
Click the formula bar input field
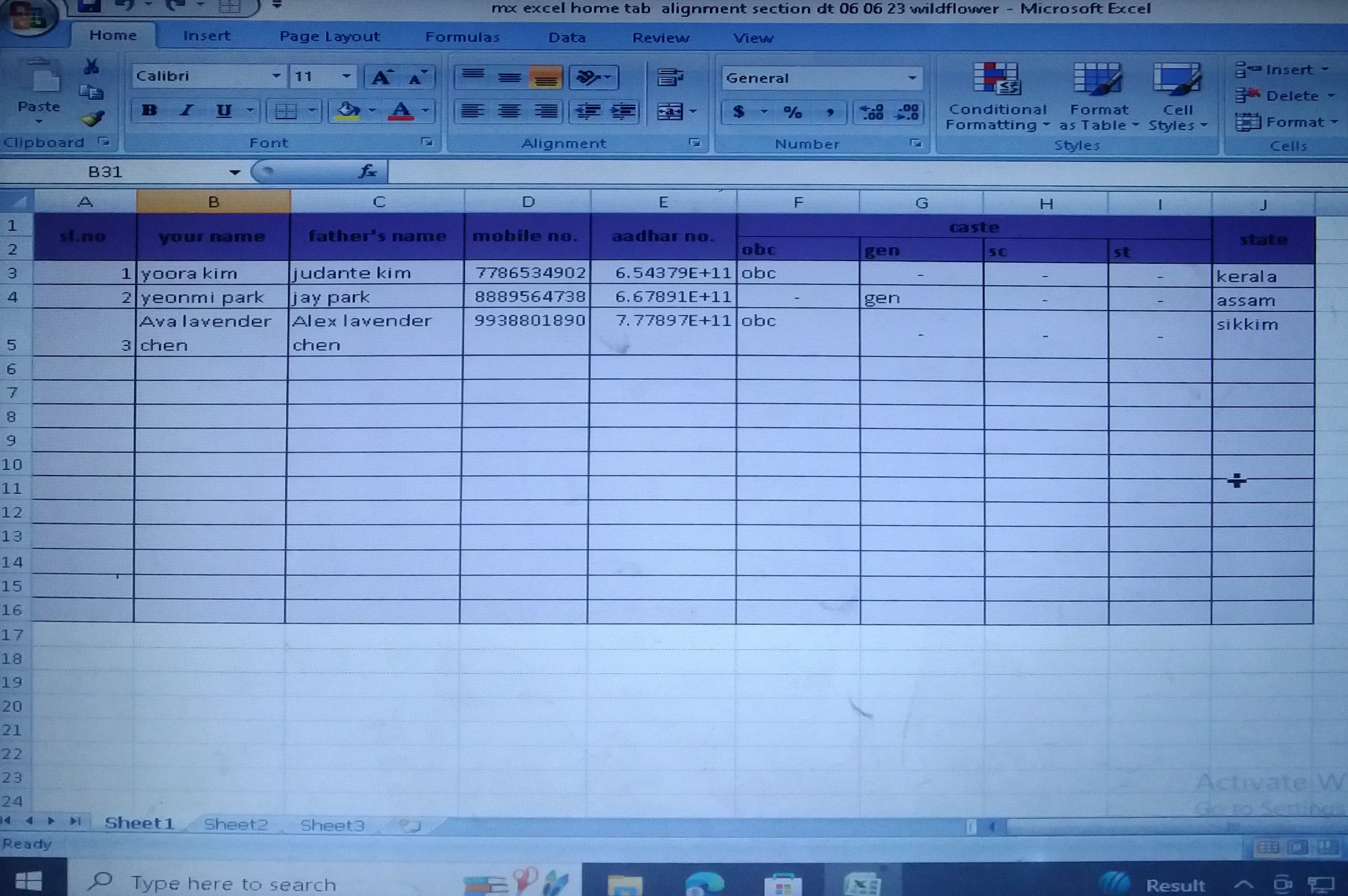coord(857,171)
